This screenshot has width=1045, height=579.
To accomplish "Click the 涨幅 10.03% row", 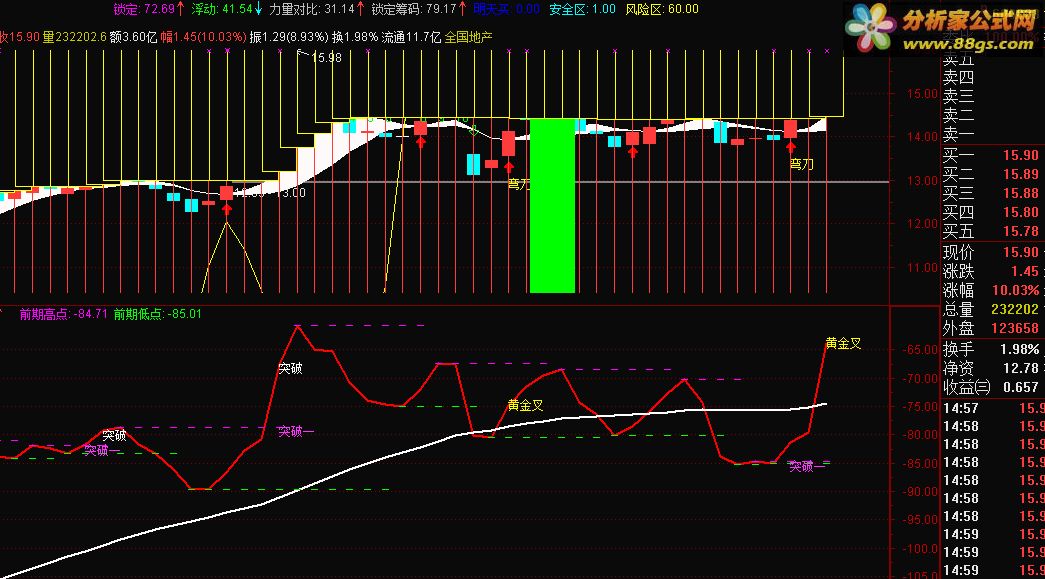I will [992, 290].
